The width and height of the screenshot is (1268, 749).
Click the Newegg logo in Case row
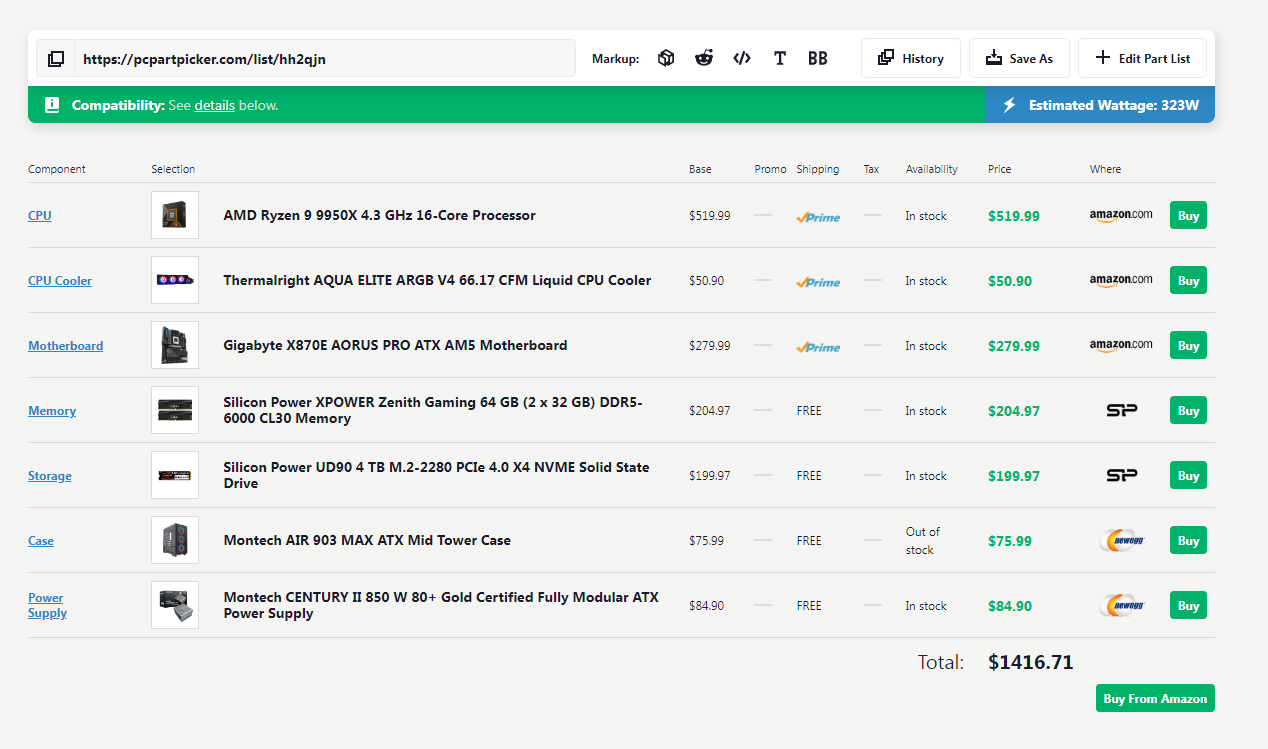click(x=1120, y=541)
